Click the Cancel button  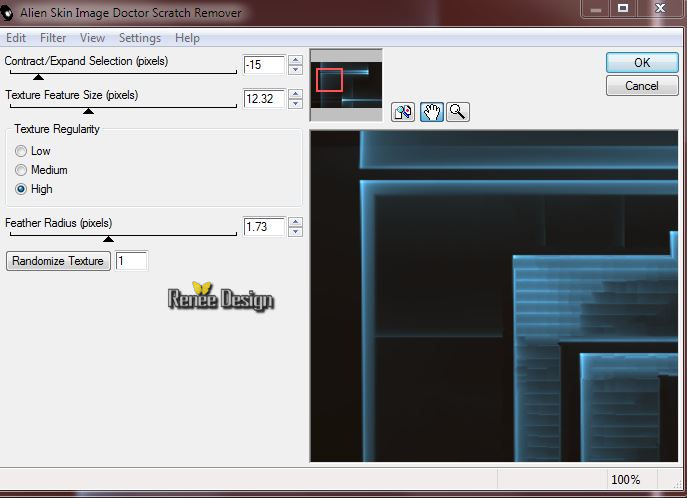[642, 86]
